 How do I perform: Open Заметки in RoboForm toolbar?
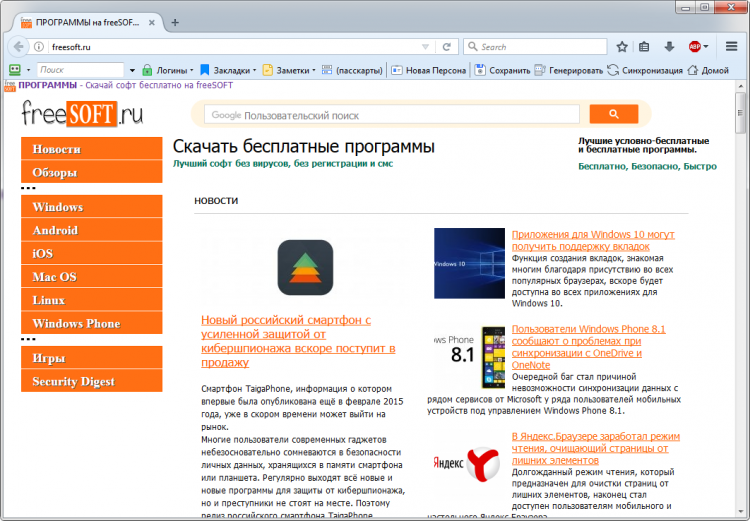tap(289, 70)
